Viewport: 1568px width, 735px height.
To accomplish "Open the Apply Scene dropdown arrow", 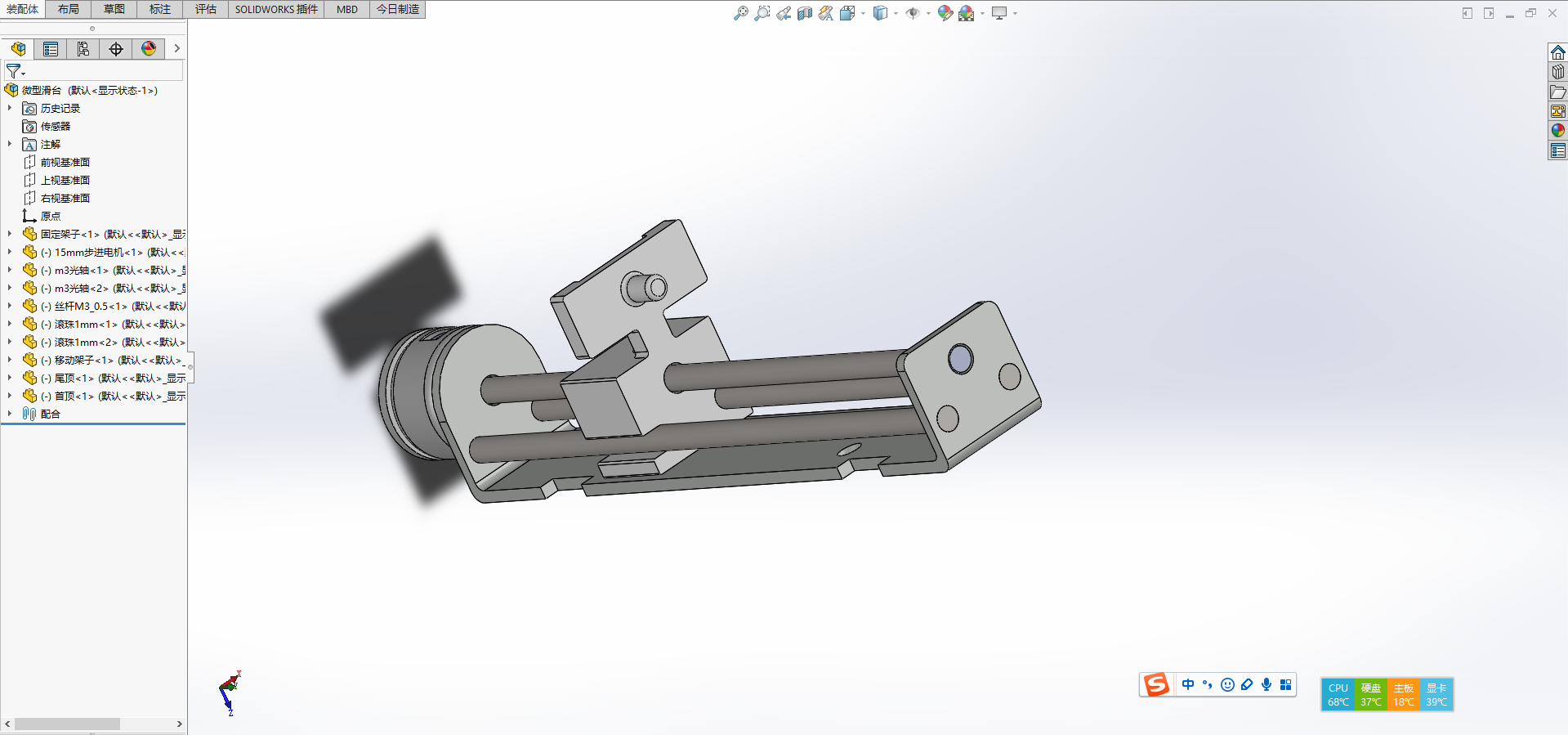I will (982, 13).
